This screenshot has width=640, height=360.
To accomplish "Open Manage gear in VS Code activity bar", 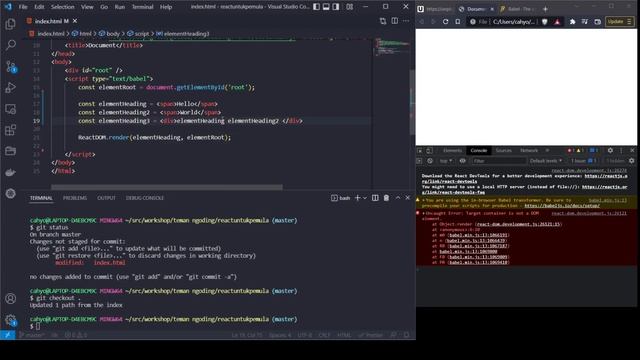I will [11, 320].
